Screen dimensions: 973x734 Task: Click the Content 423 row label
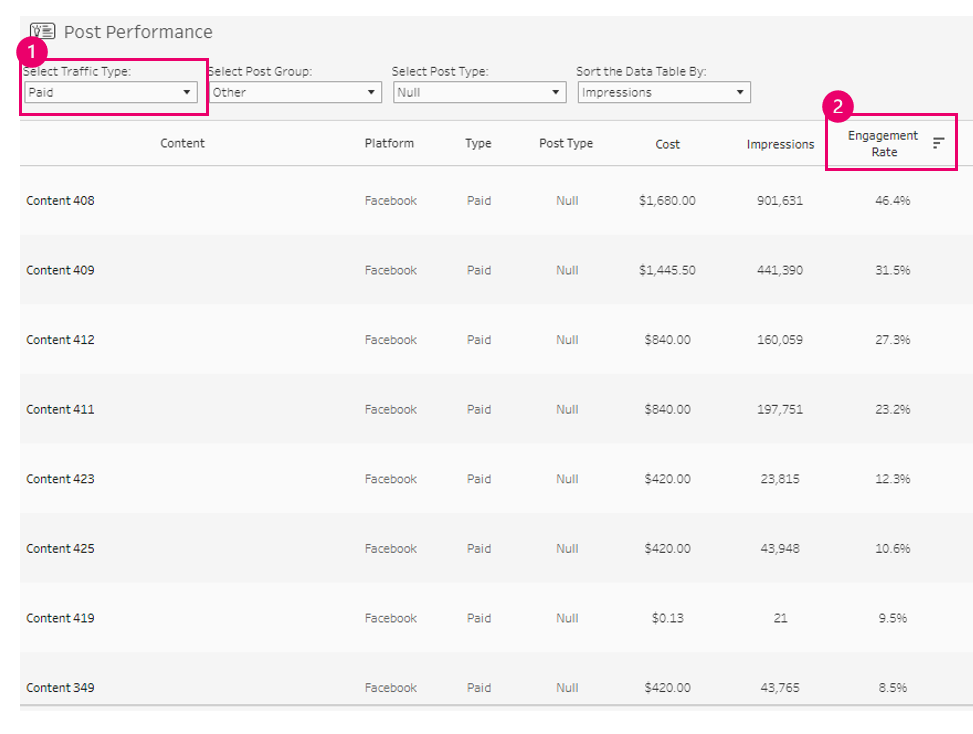60,479
